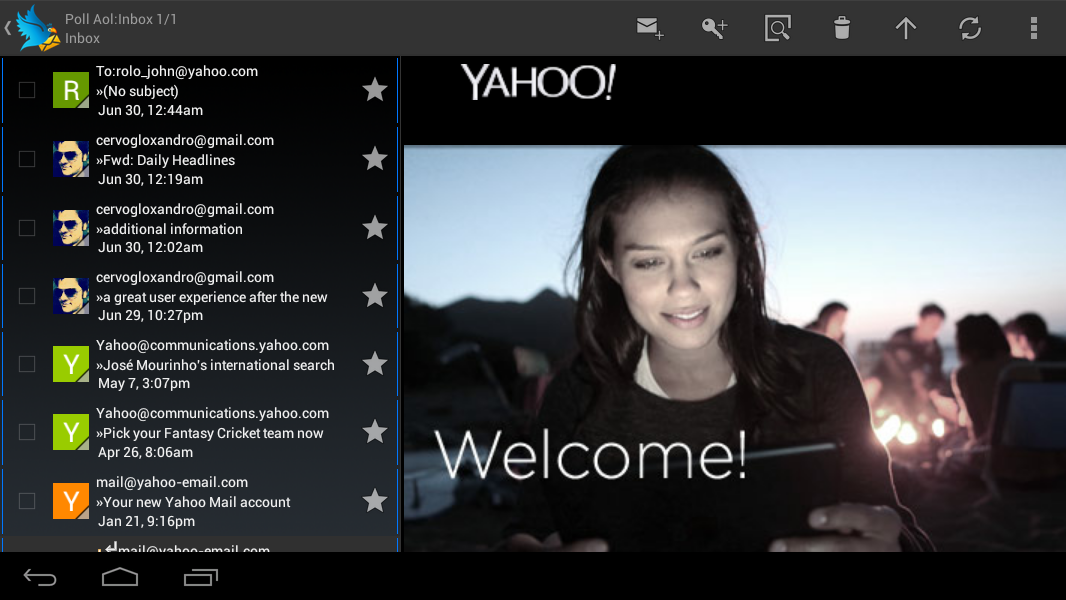The width and height of the screenshot is (1066, 600).
Task: Check the Your new Yahoo Mail account box
Action: [x=27, y=501]
